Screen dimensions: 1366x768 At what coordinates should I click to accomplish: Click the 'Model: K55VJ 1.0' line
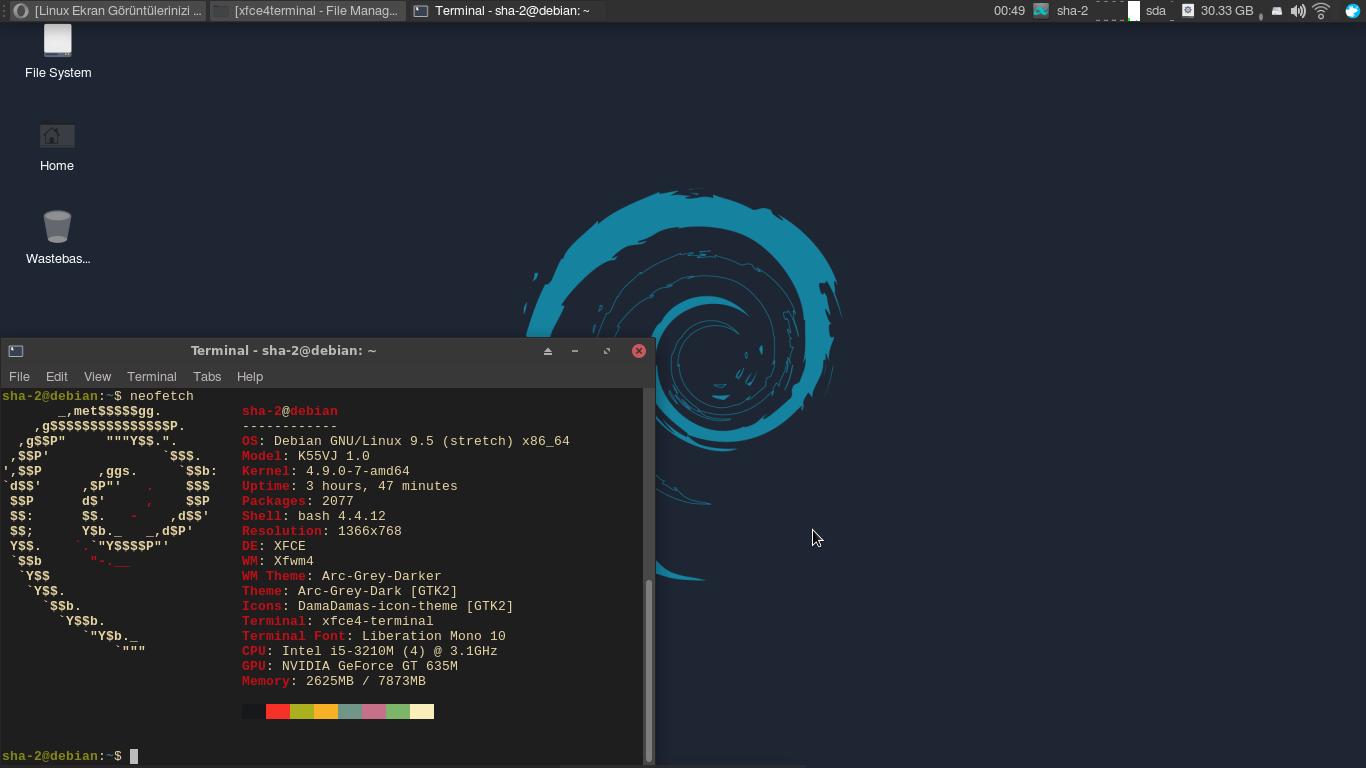[306, 456]
